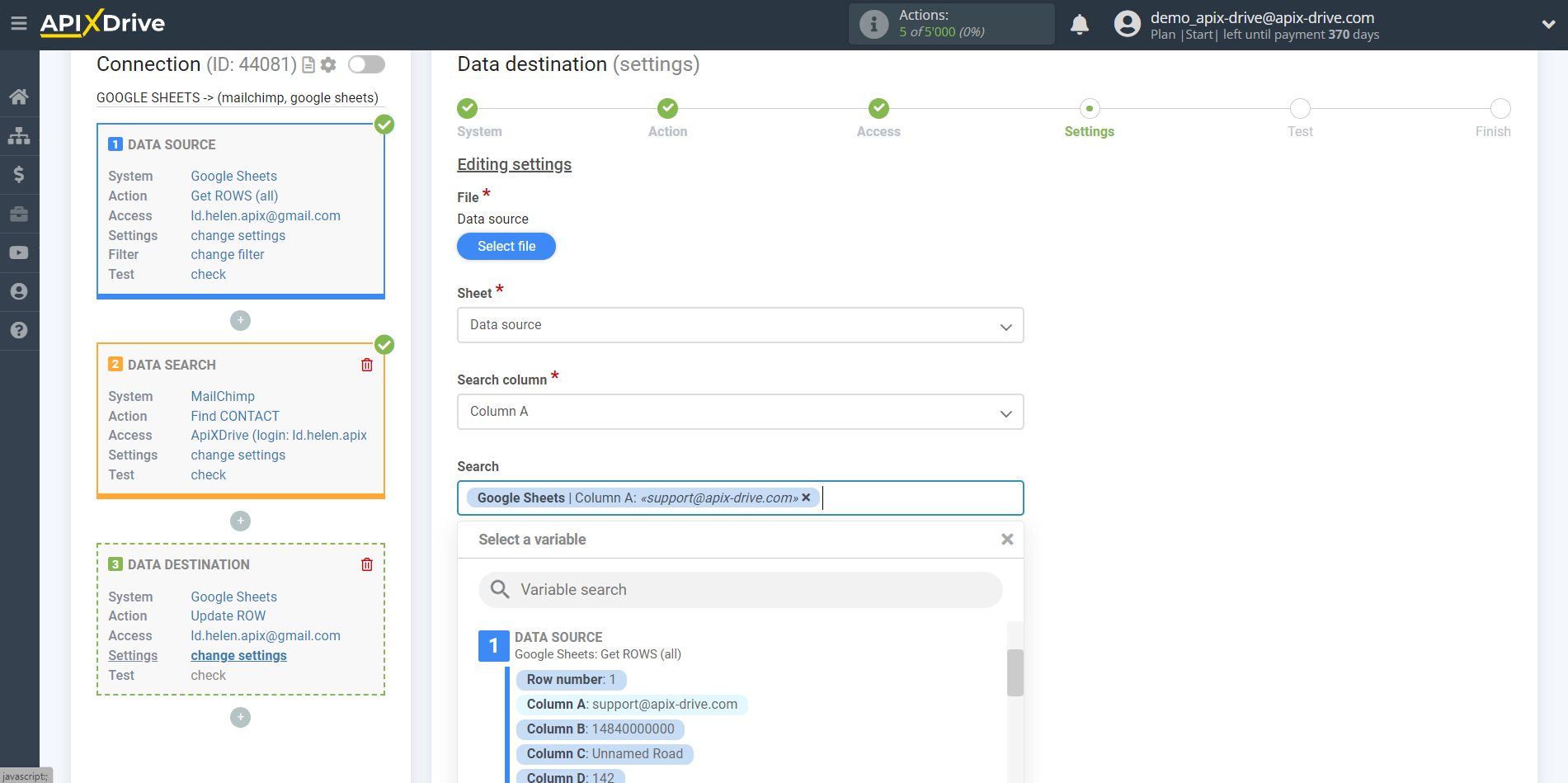Click the connection document copy icon
Image resolution: width=1568 pixels, height=783 pixels.
(x=308, y=64)
